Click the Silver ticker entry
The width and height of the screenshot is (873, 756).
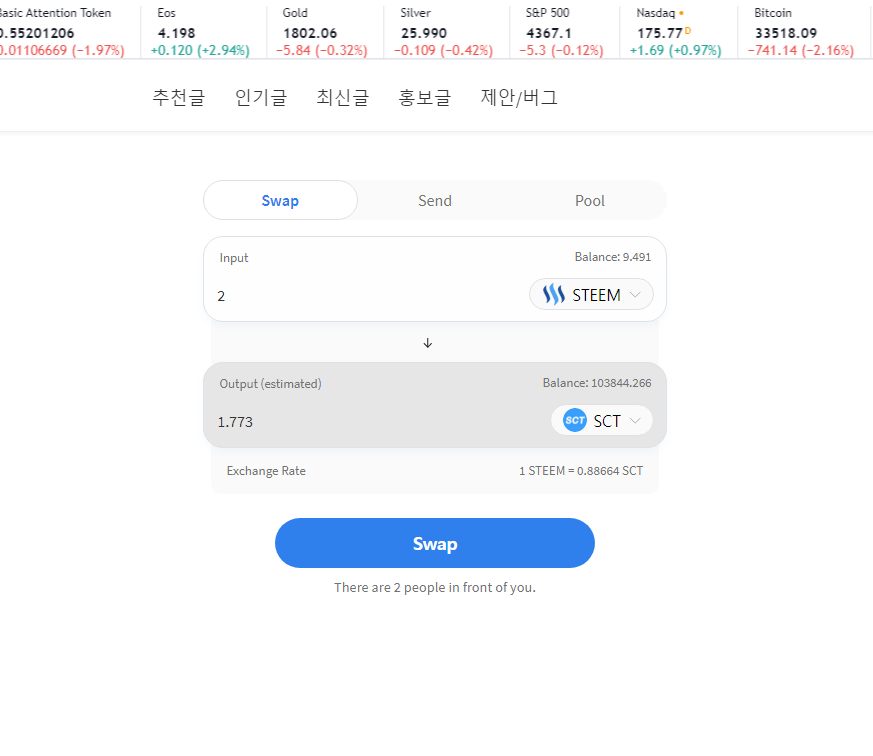446,31
